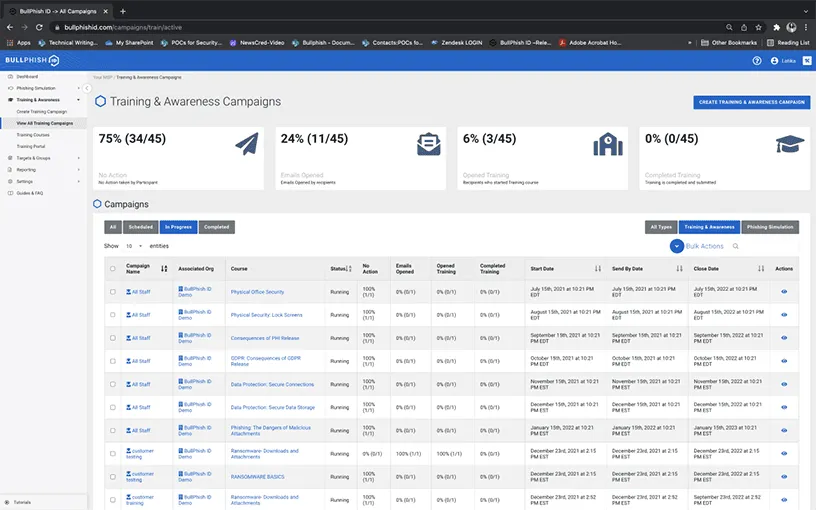
Task: Open the Bulk Actions dropdown
Action: pyautogui.click(x=677, y=246)
